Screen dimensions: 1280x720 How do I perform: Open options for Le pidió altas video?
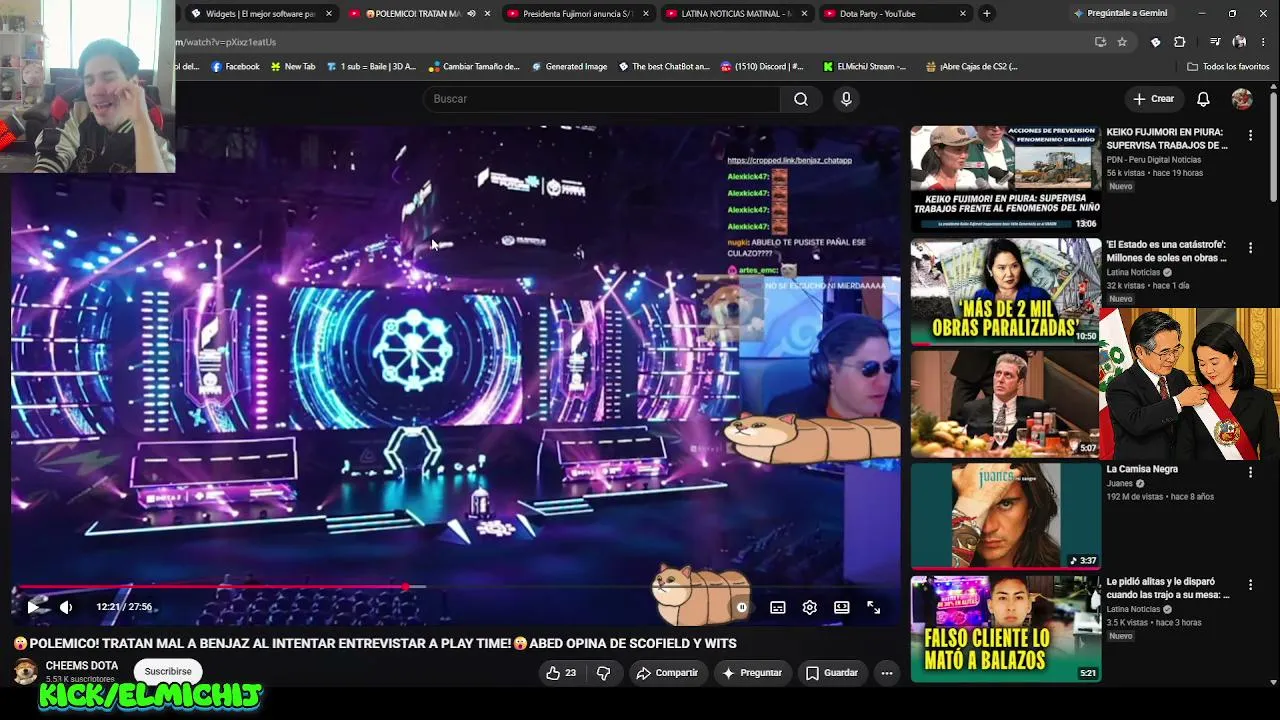click(x=1250, y=584)
